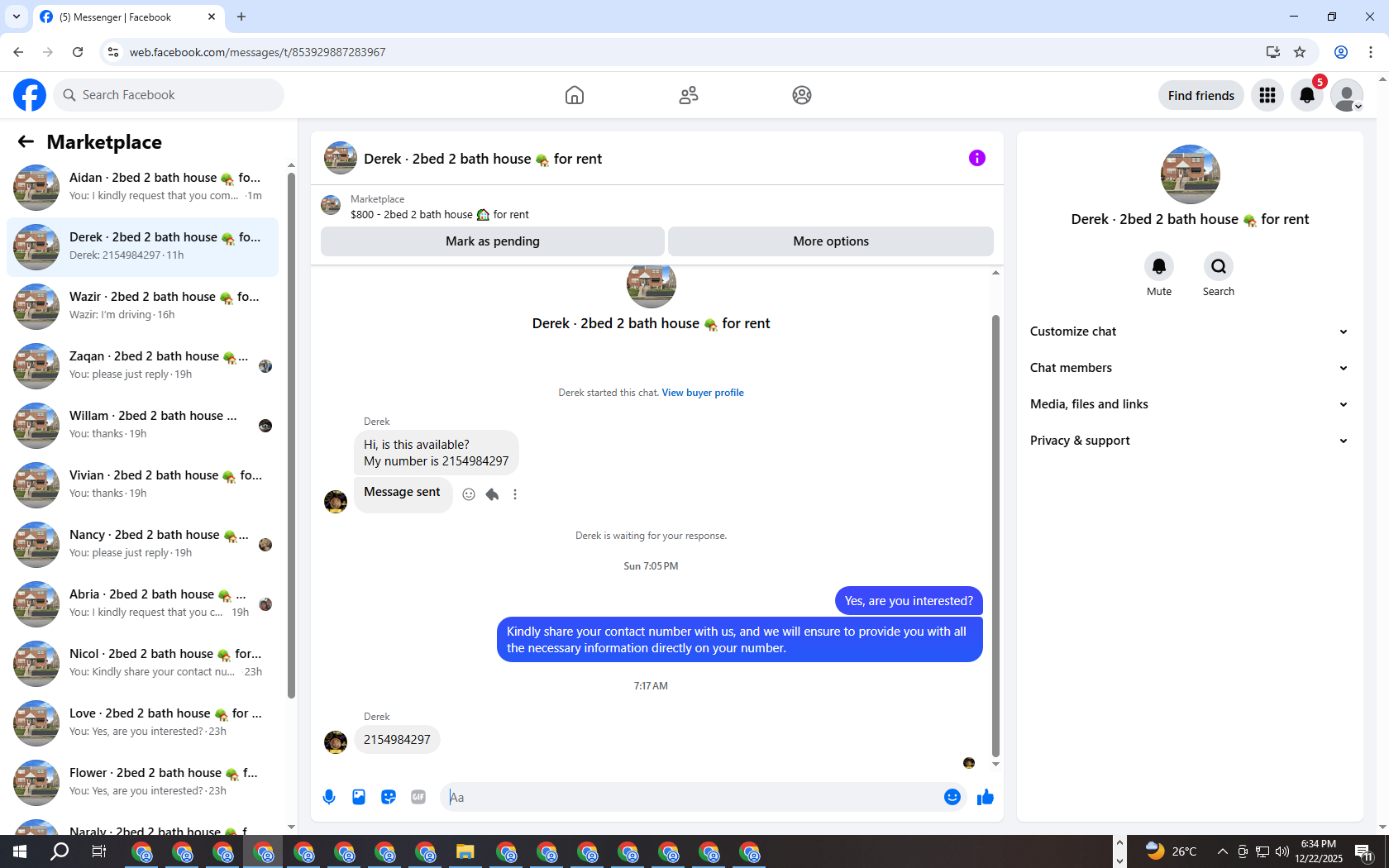The height and width of the screenshot is (868, 1389).
Task: Open the Windows notification center
Action: point(1363,851)
